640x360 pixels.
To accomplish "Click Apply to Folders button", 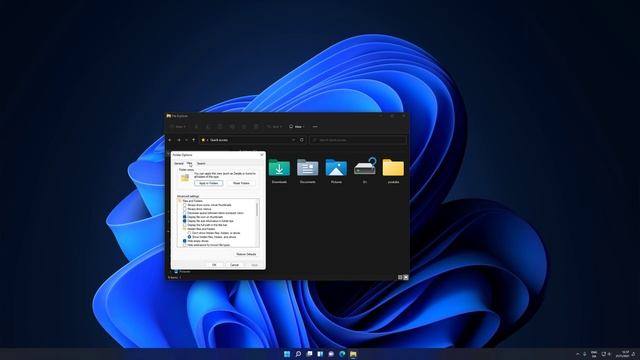I will click(x=209, y=183).
